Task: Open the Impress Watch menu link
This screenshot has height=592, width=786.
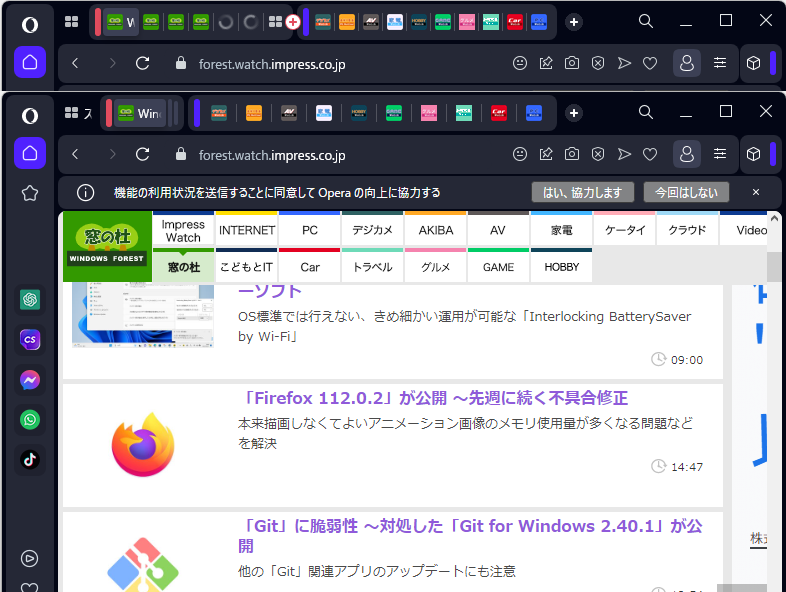Action: tap(183, 230)
